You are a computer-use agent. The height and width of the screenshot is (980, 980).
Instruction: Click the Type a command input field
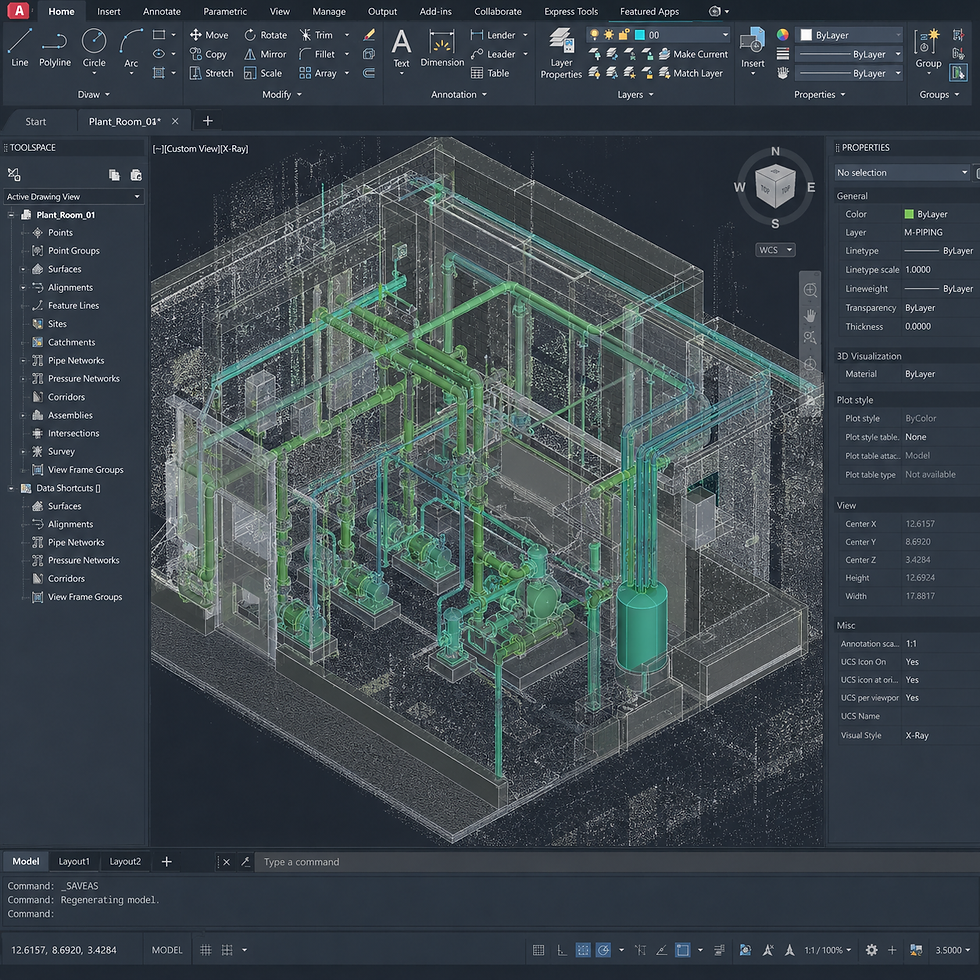pyautogui.click(x=616, y=862)
